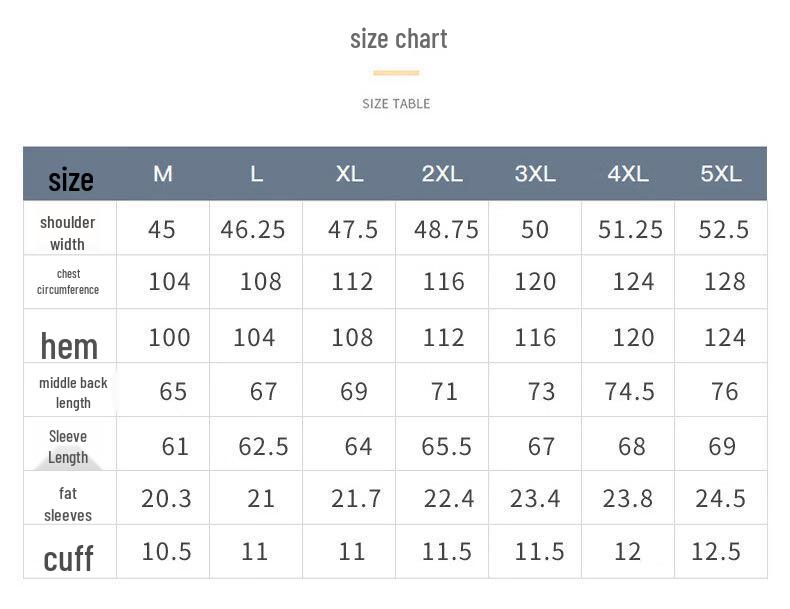Select the 5XL column header
The width and height of the screenshot is (790, 609).
point(721,174)
